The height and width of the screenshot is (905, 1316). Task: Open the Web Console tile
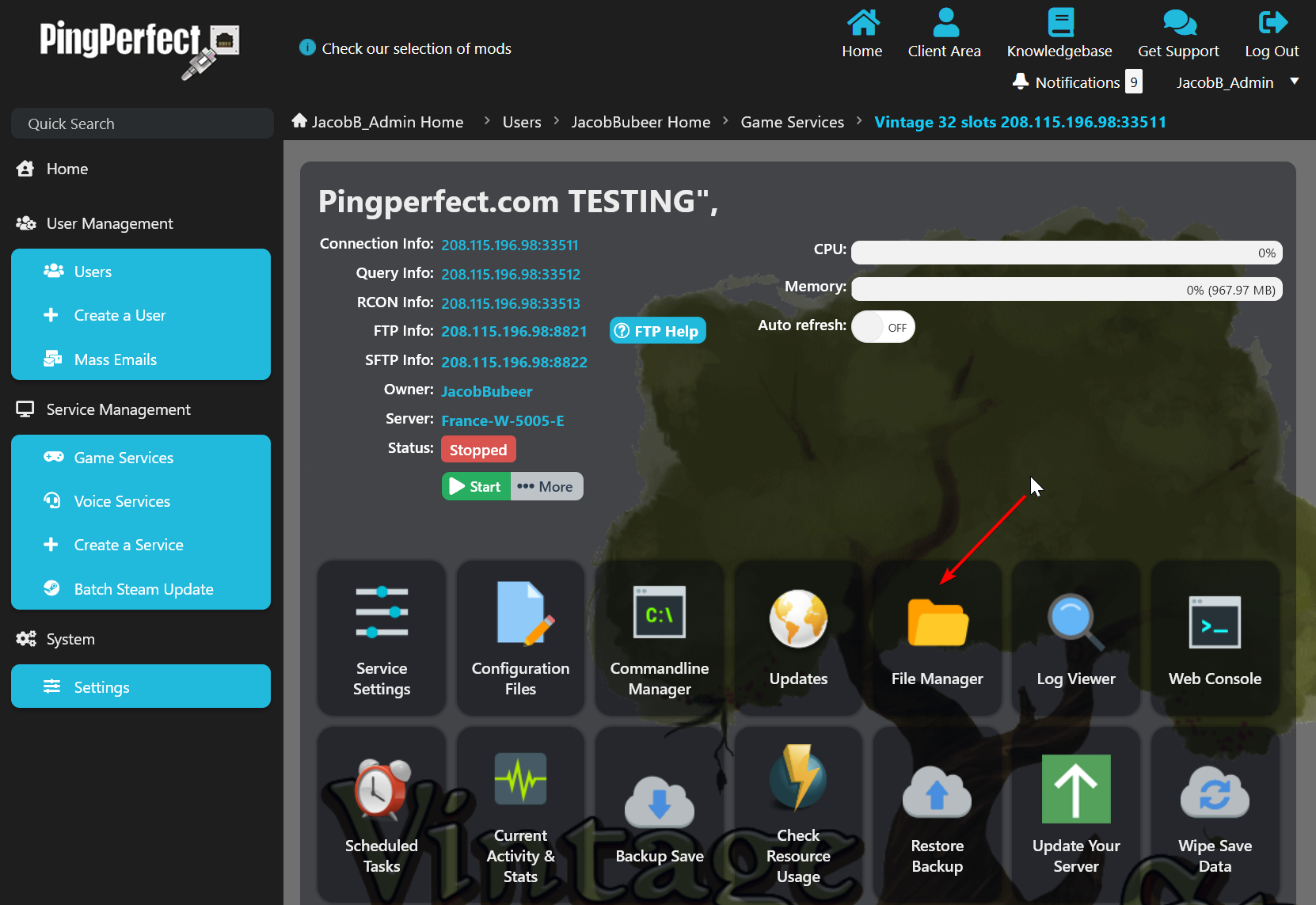pos(1215,638)
